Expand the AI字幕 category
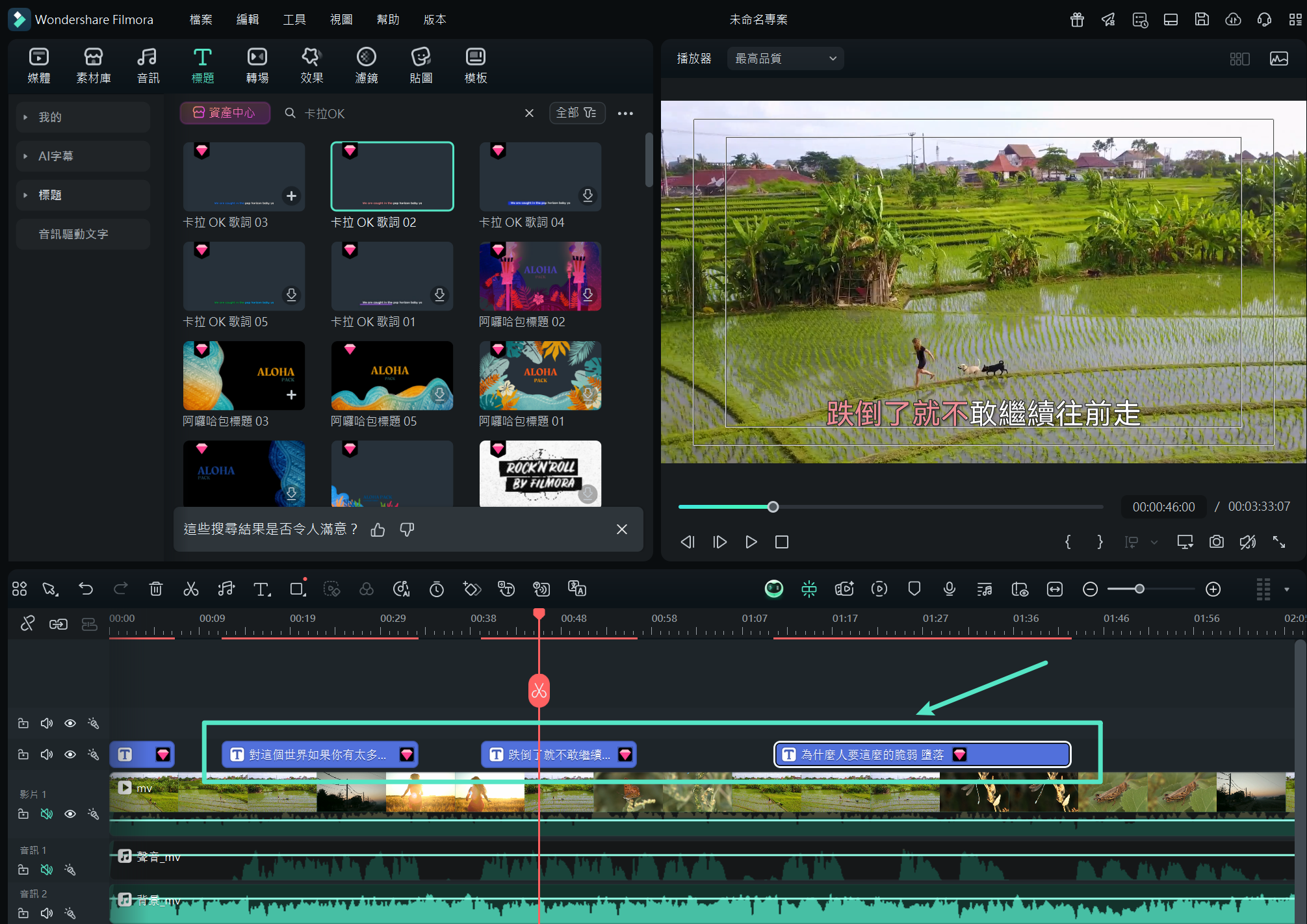The height and width of the screenshot is (924, 1307). click(x=83, y=156)
